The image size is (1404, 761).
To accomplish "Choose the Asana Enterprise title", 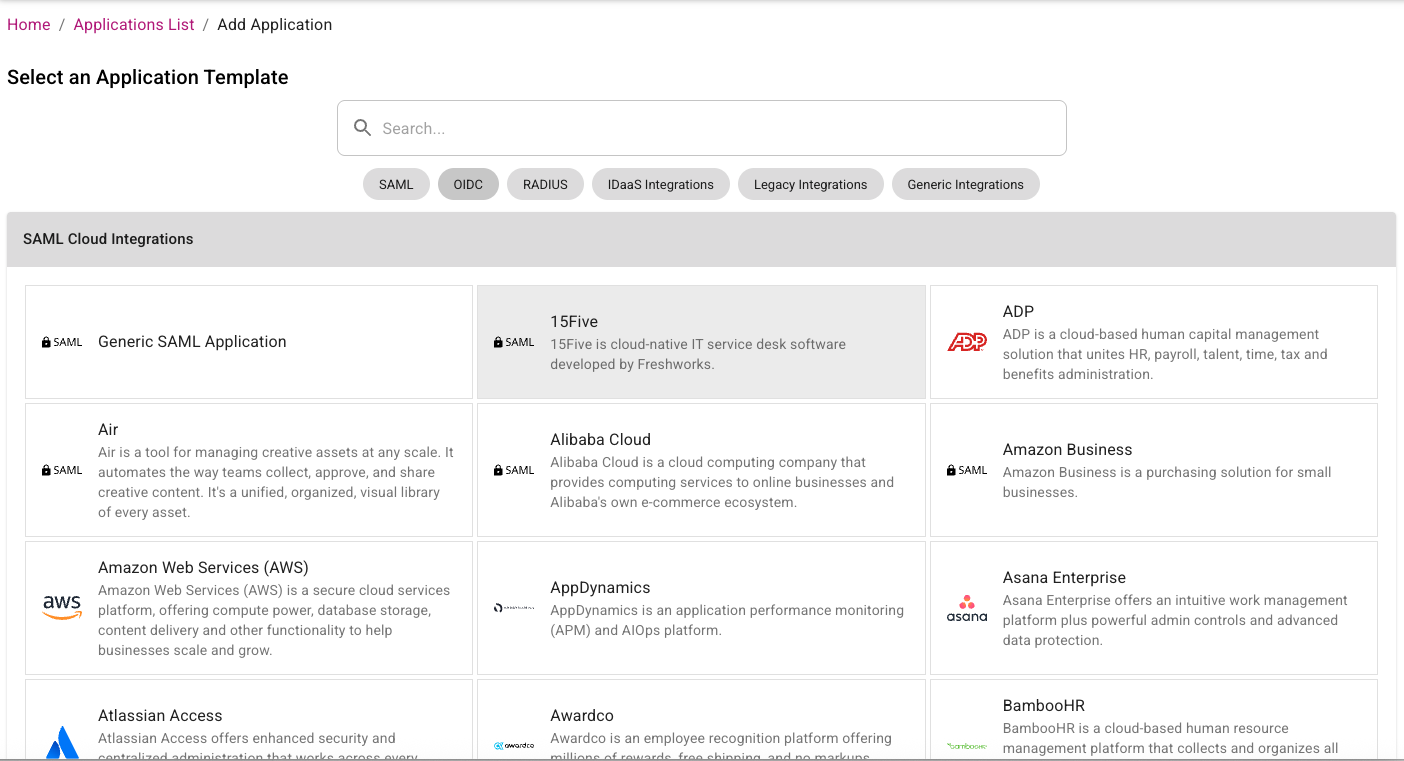I will [x=1064, y=578].
